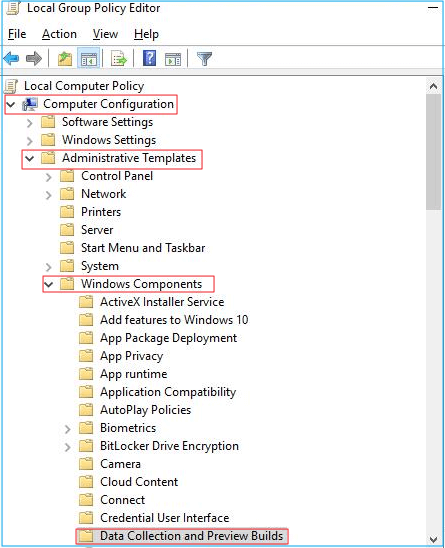Select Windows Components label
This screenshot has width=445, height=548.
pos(141,284)
